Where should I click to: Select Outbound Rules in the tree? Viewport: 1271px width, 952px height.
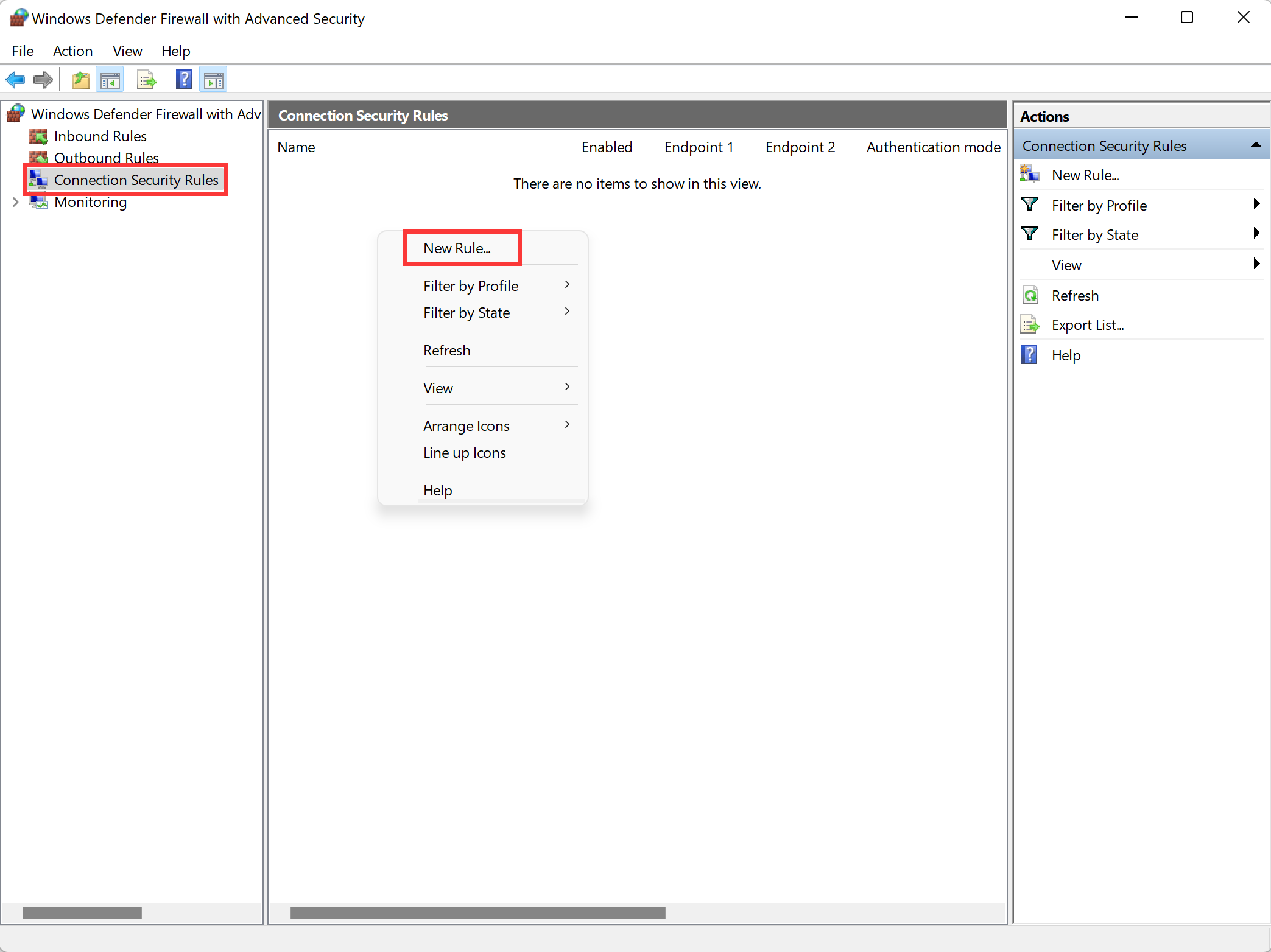(x=106, y=158)
